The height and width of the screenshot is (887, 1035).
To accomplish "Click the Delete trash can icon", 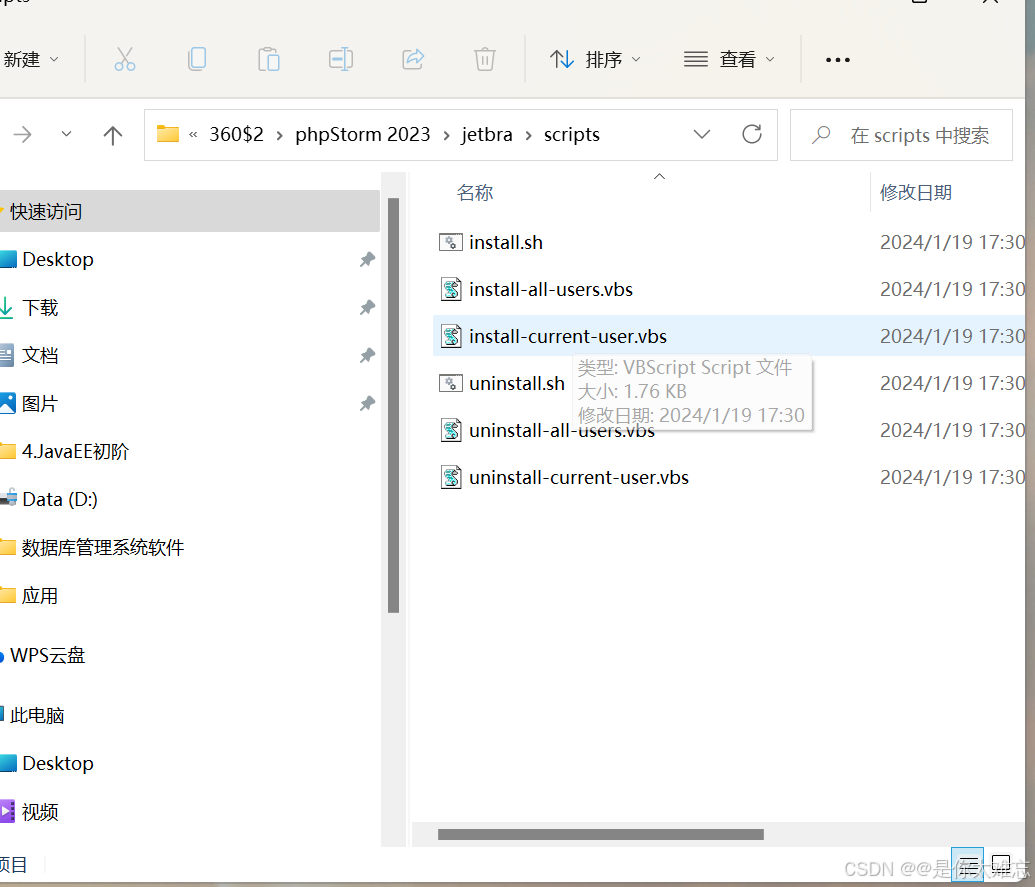I will point(484,59).
